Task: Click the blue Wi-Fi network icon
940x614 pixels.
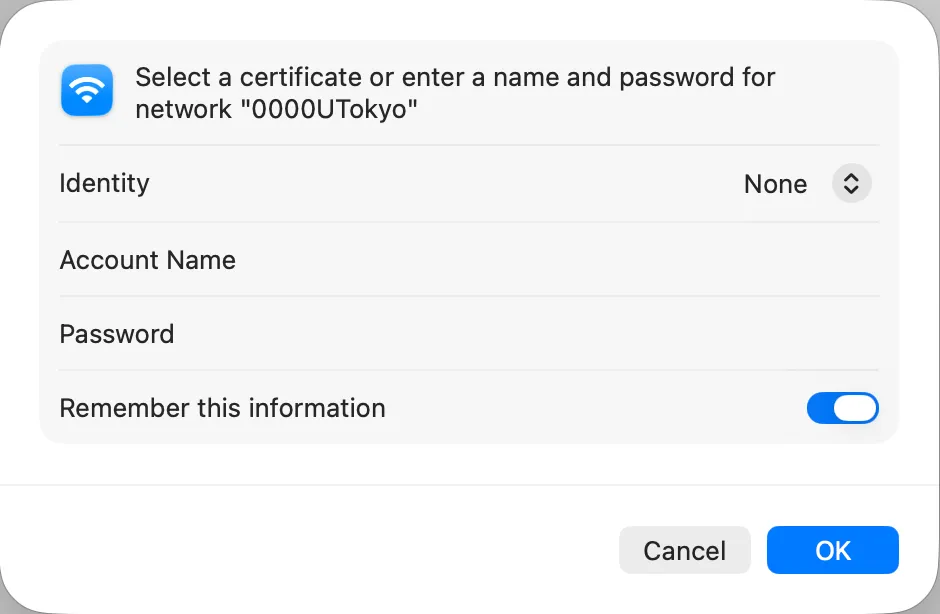Action: pyautogui.click(x=87, y=90)
